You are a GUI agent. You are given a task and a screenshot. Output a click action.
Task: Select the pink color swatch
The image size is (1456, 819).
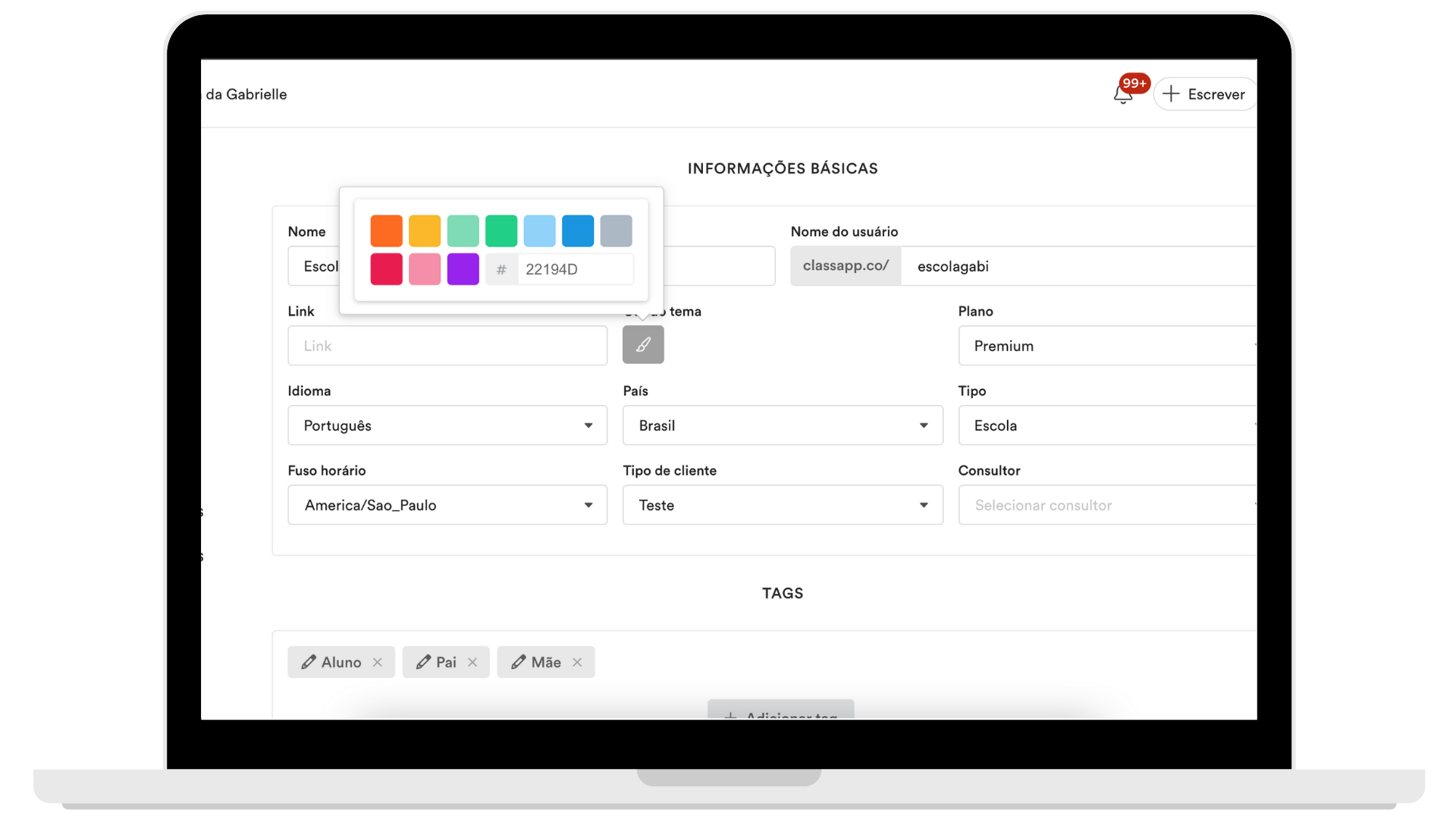point(425,269)
